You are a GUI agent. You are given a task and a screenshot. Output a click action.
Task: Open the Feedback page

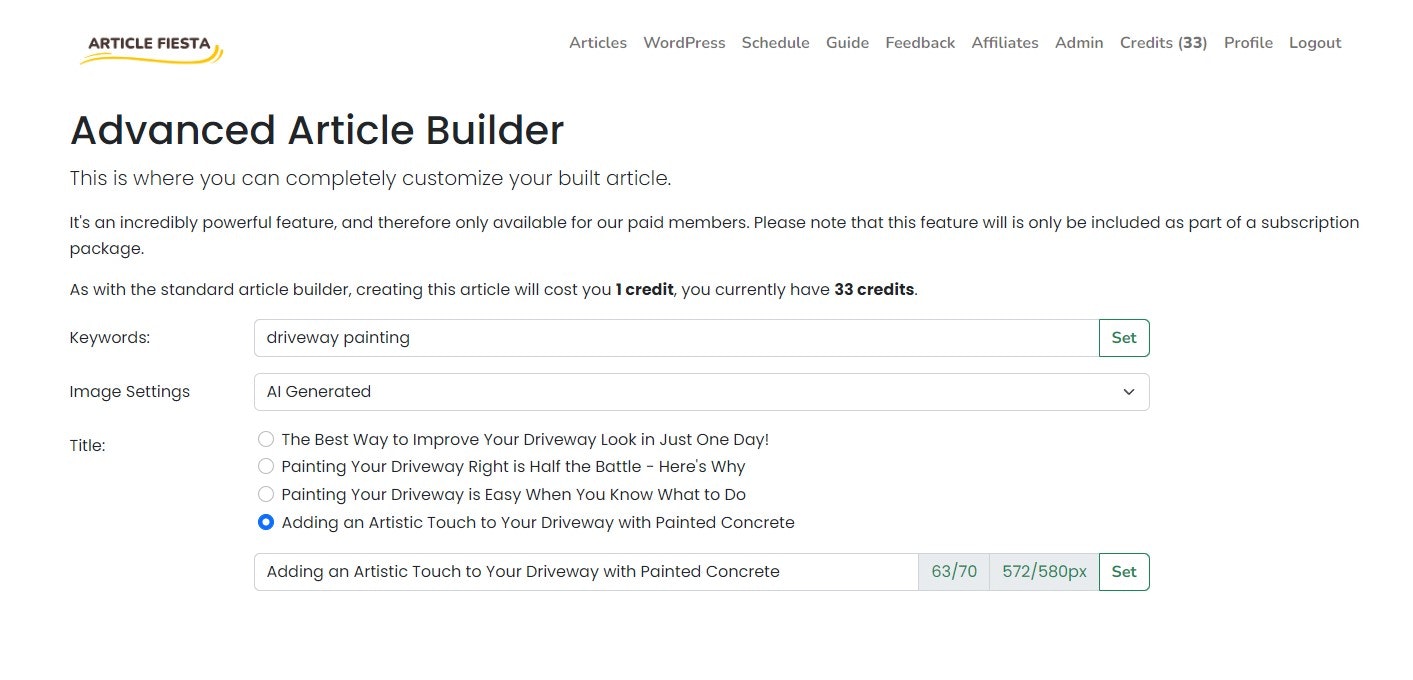coord(920,43)
